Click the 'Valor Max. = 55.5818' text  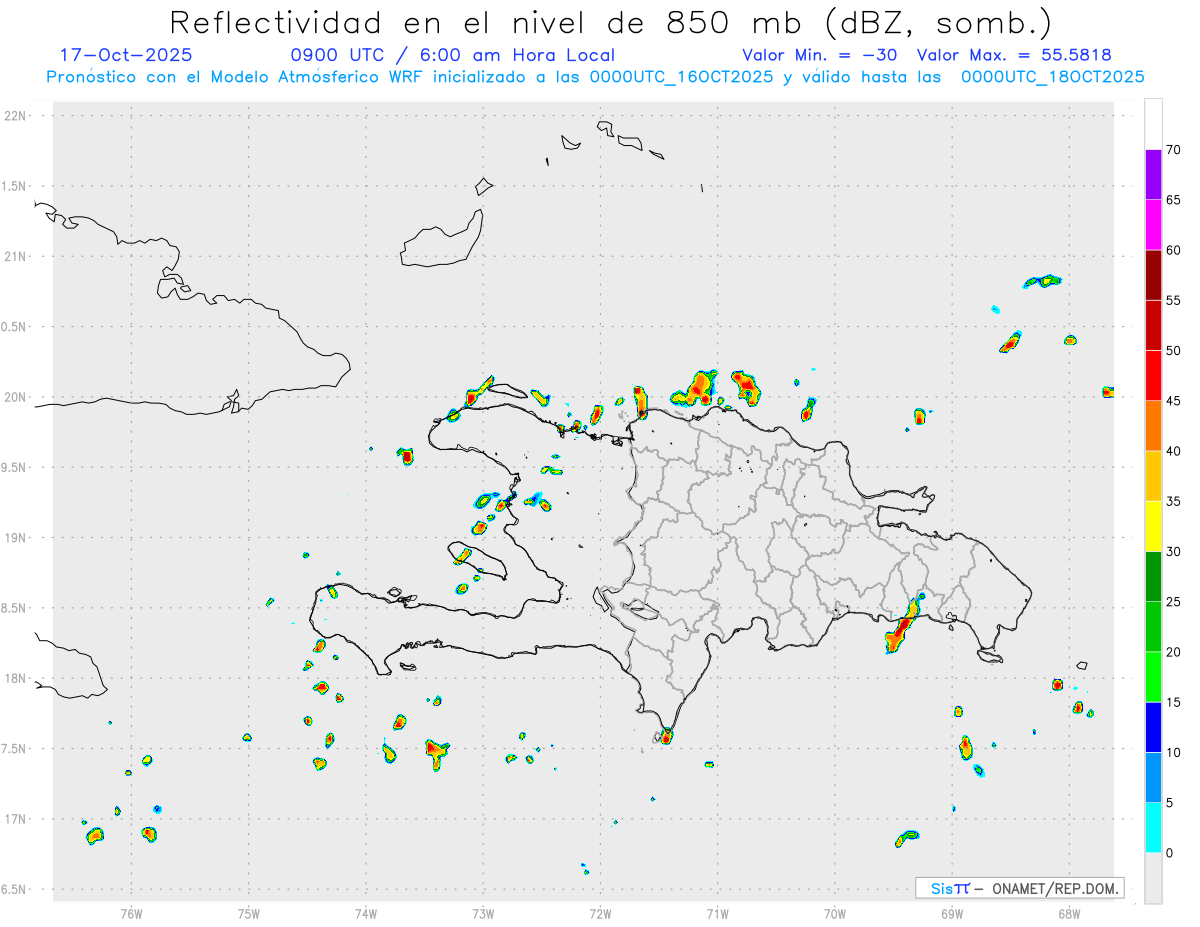1014,55
